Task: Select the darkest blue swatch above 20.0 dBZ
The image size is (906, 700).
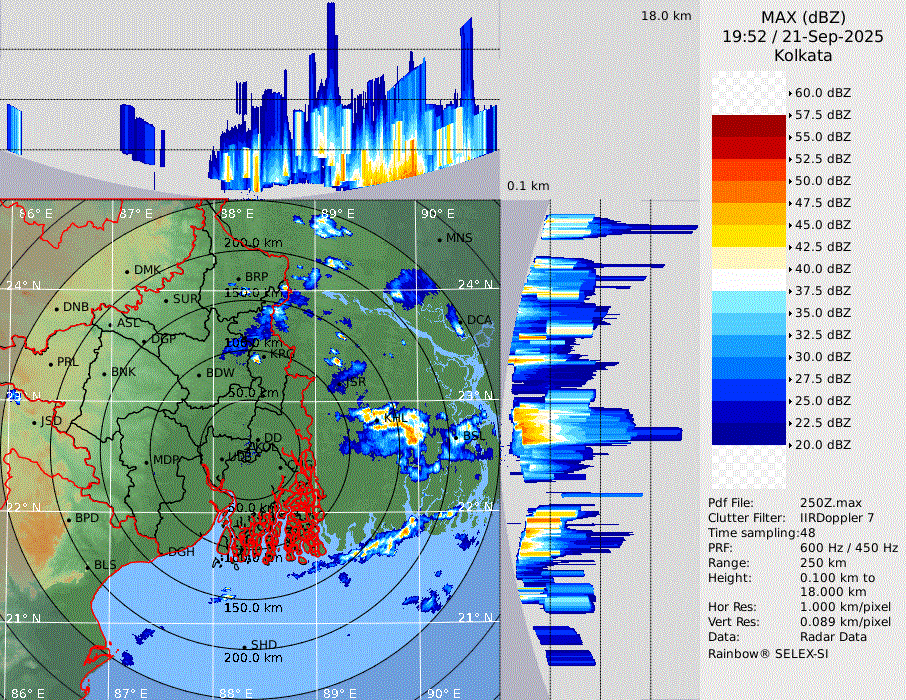Action: tap(749, 434)
